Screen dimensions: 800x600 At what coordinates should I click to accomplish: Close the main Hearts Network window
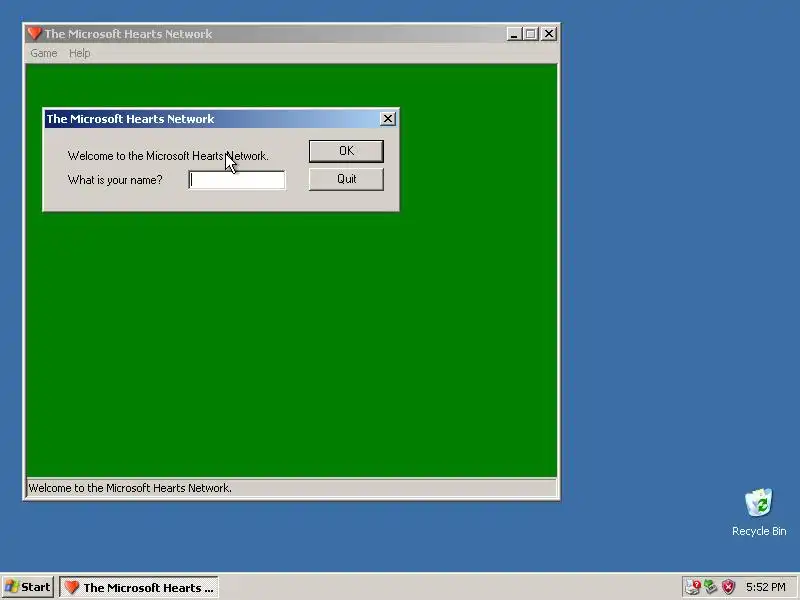(548, 34)
